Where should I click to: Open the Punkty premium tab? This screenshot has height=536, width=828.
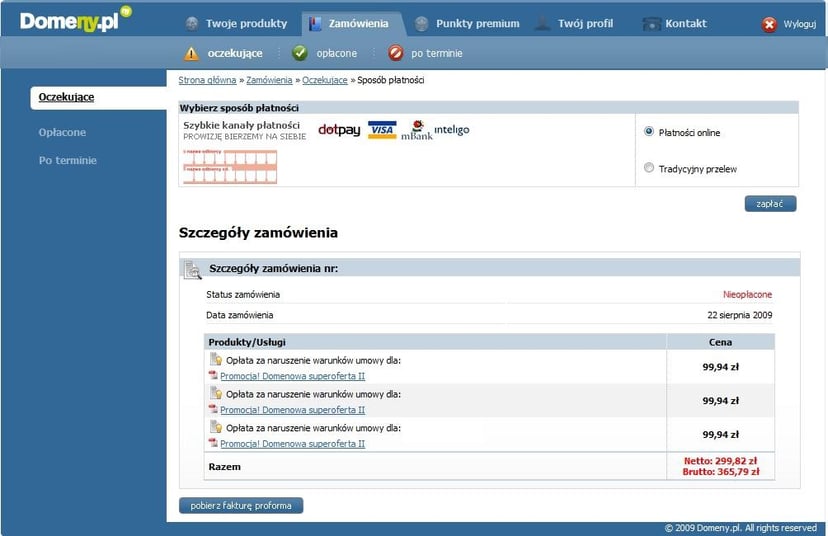[x=467, y=23]
